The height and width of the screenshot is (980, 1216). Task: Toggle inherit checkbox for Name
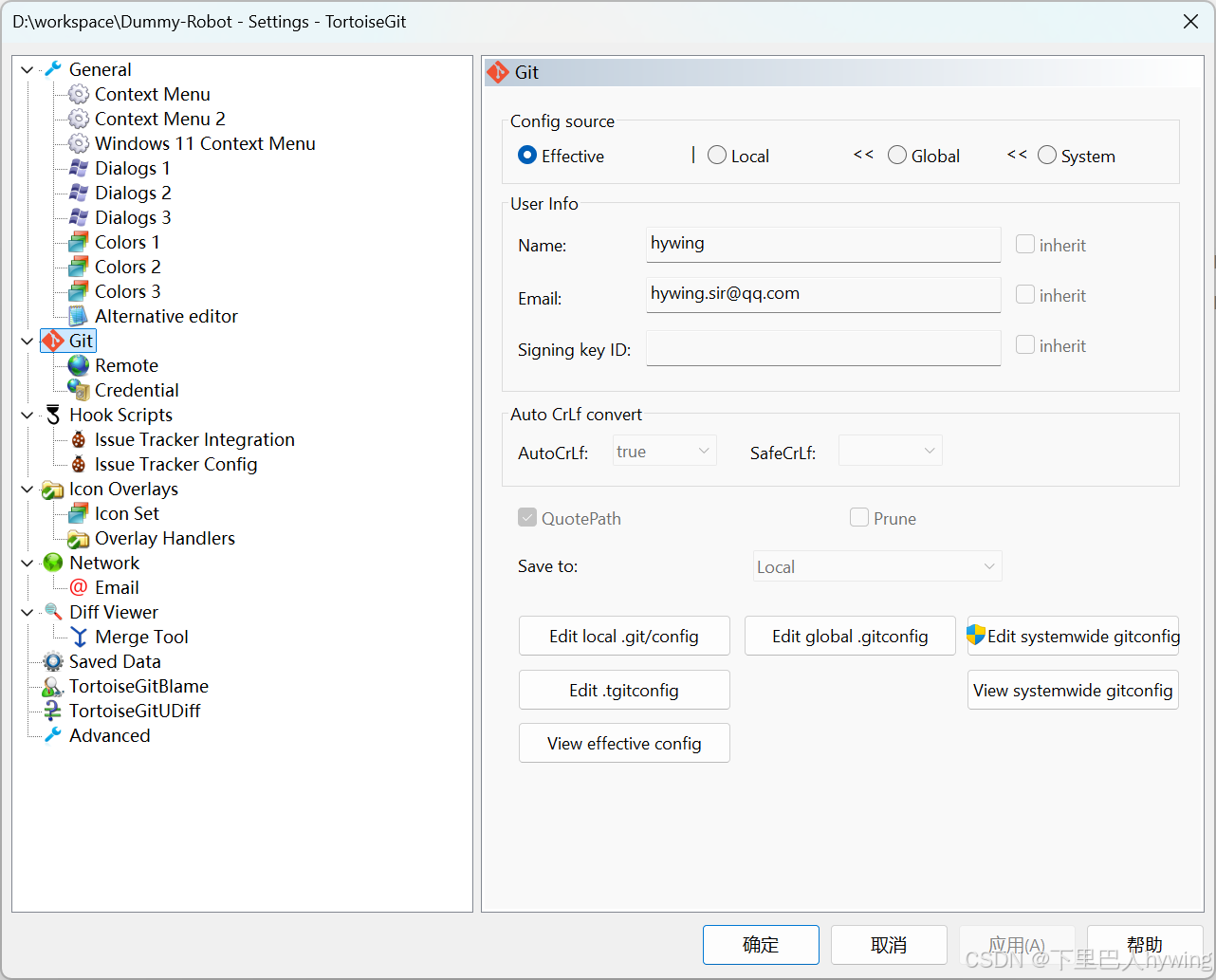point(1025,244)
